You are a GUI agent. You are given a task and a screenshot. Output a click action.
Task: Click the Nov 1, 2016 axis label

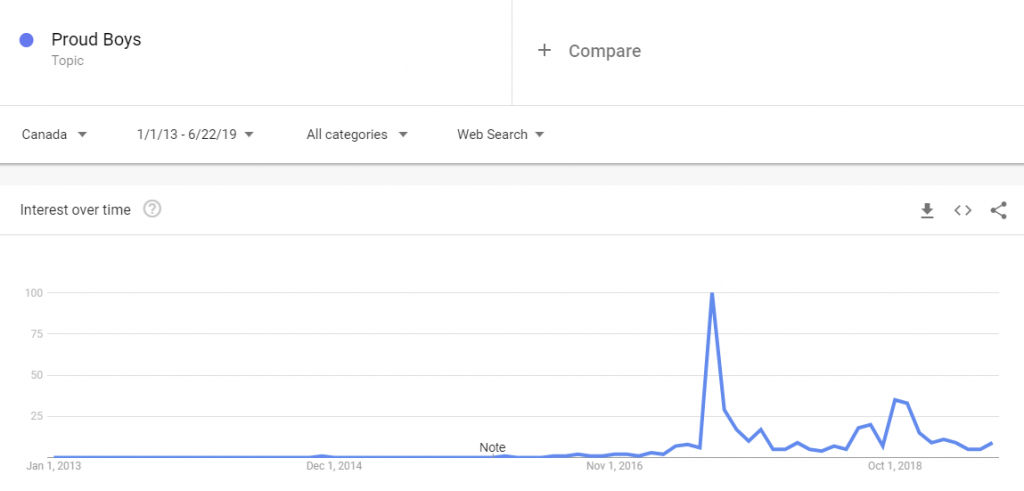[614, 466]
